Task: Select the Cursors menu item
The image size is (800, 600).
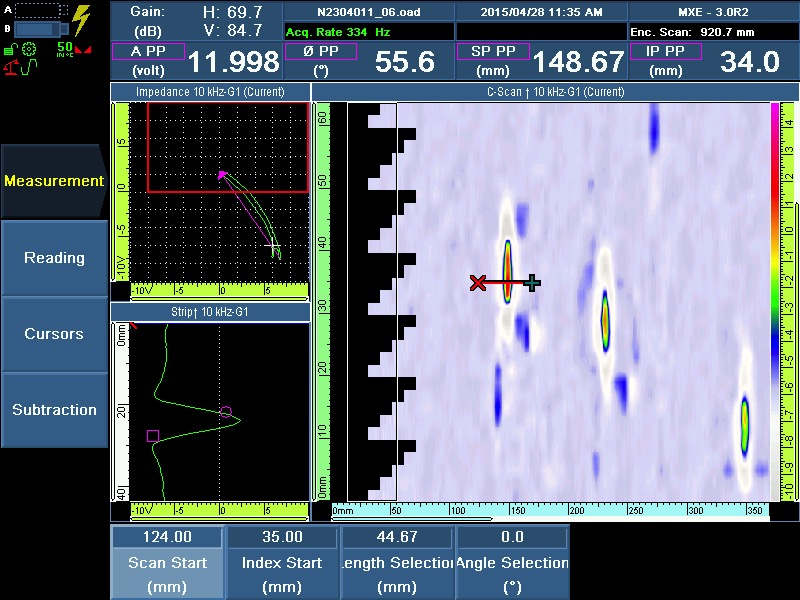Action: (x=54, y=334)
